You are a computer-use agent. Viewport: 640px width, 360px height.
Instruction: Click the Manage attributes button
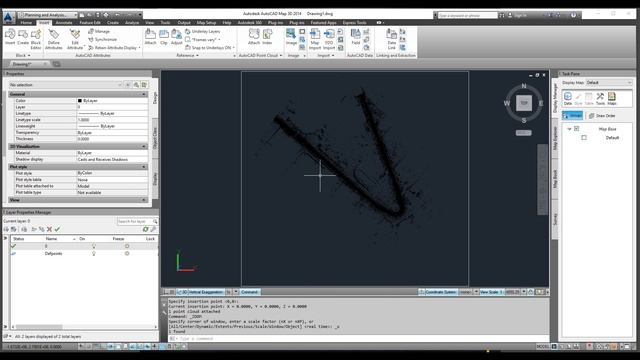point(99,31)
